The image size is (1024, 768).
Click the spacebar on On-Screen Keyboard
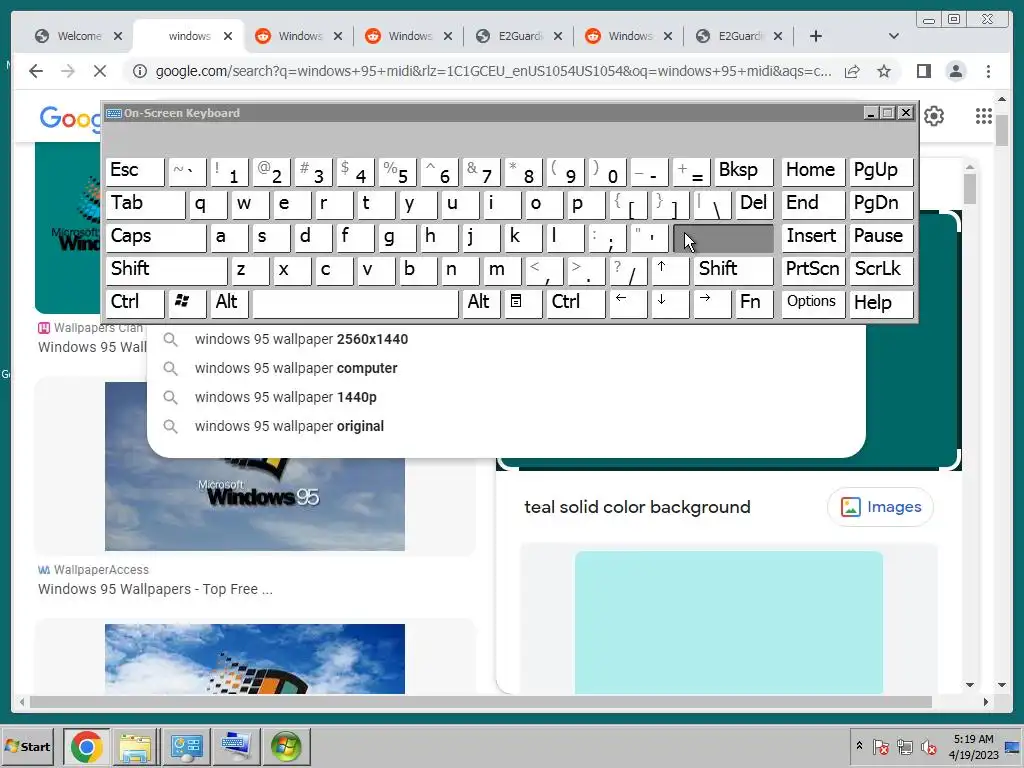tap(355, 303)
